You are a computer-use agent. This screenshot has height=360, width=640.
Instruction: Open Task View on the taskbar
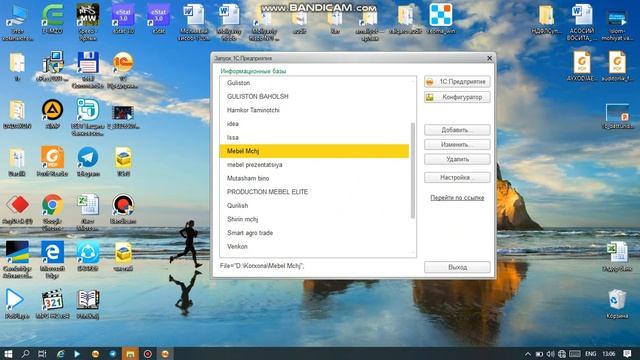click(x=42, y=353)
